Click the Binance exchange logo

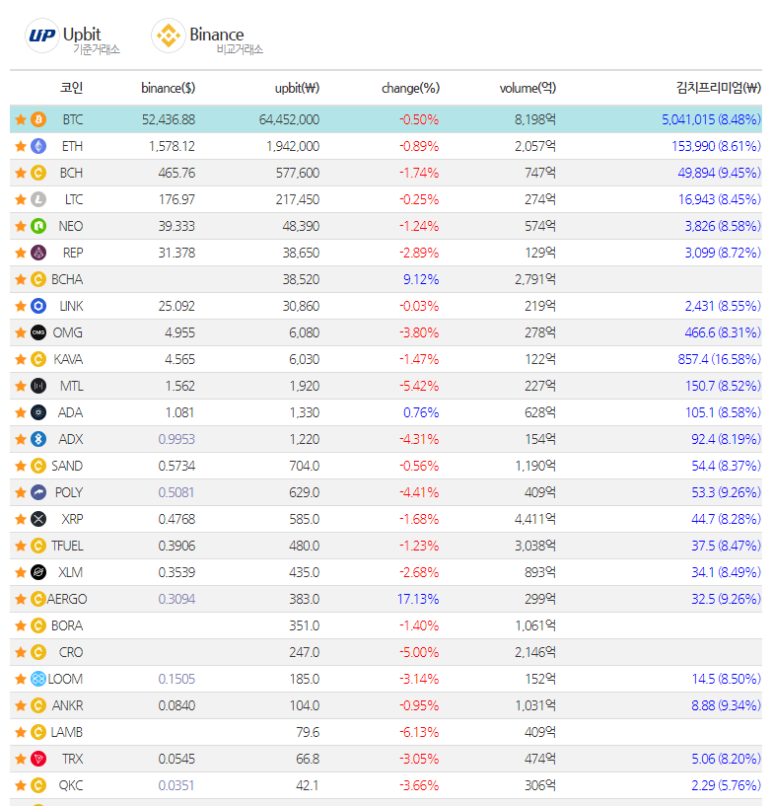(168, 35)
